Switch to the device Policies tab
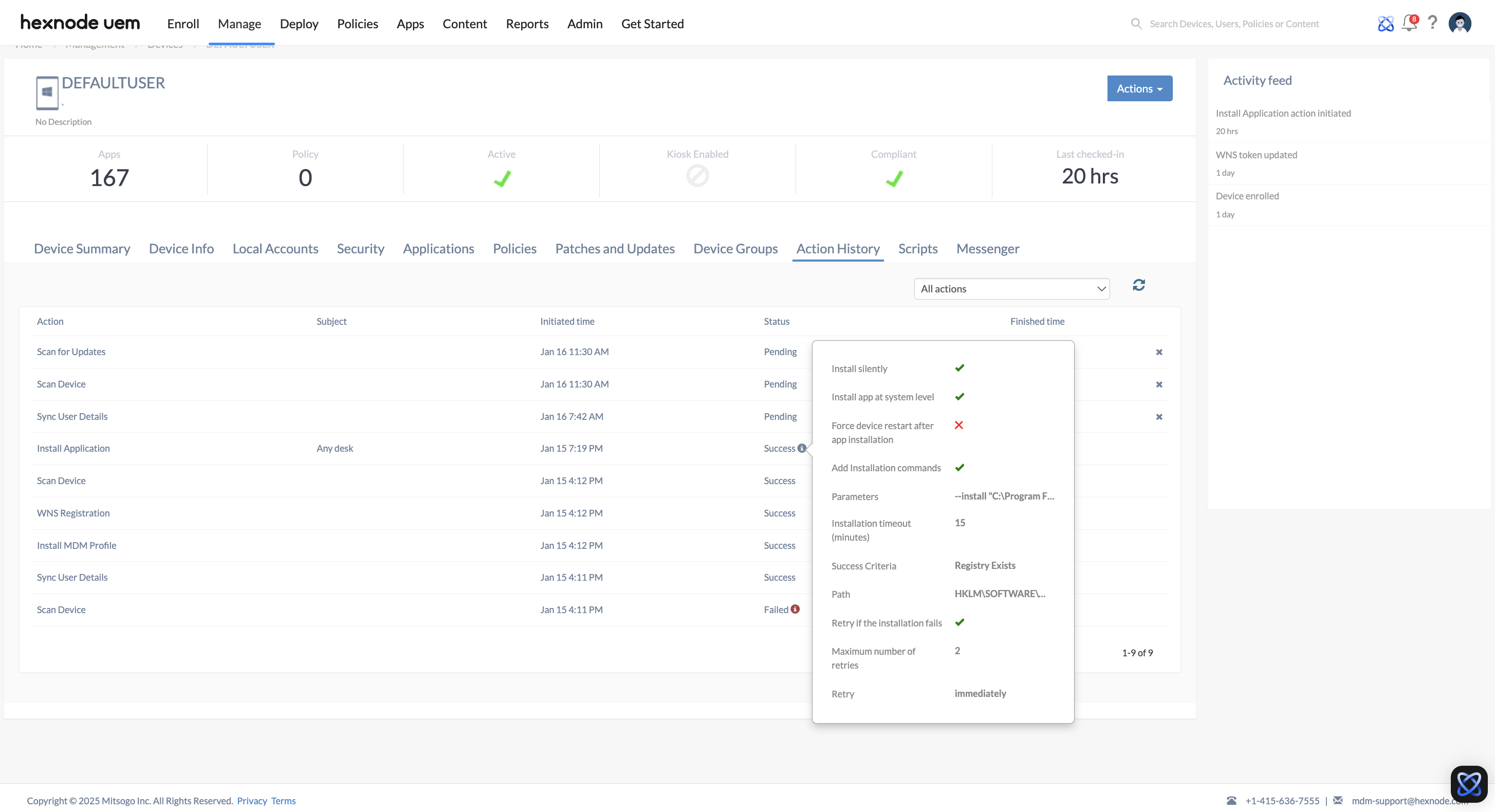The image size is (1495, 812). (x=515, y=248)
